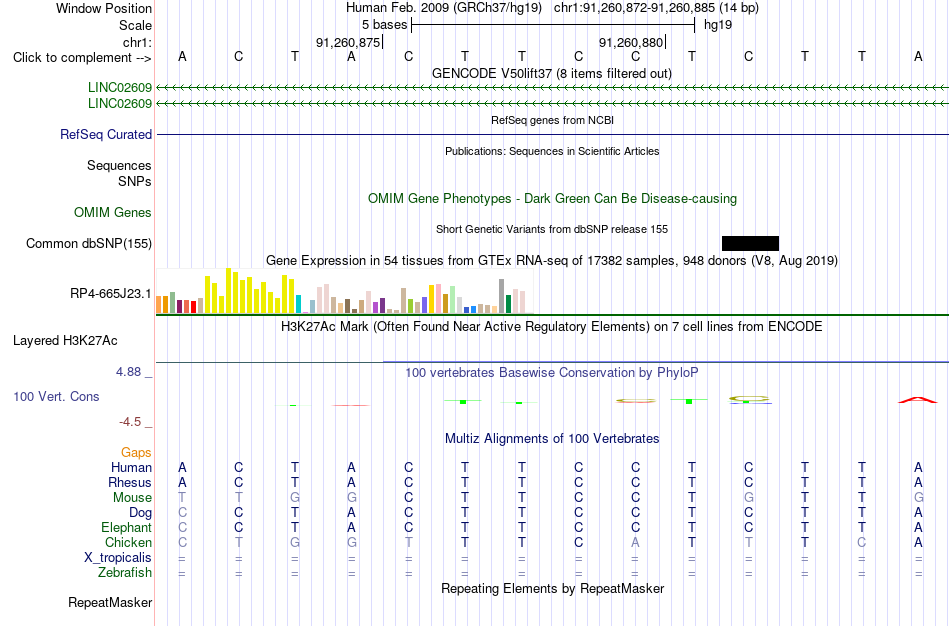The height and width of the screenshot is (626, 950).
Task: Click the -4.5 lower PhyloP scale value
Action: (130, 421)
